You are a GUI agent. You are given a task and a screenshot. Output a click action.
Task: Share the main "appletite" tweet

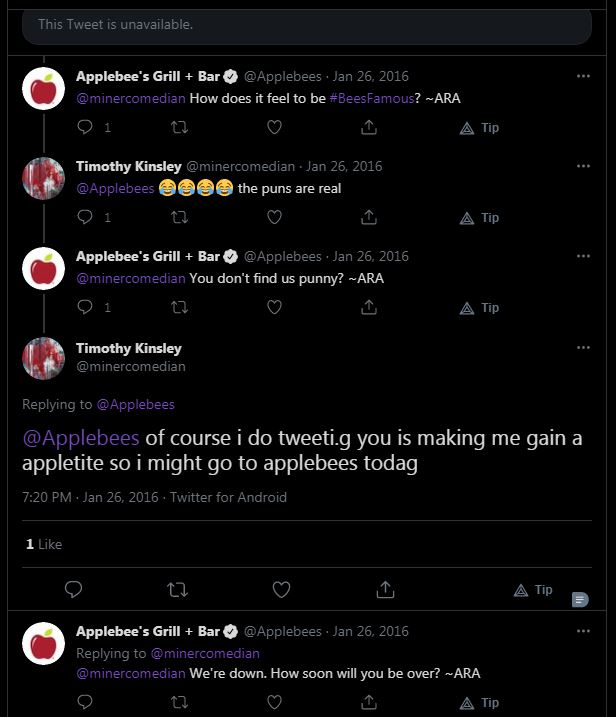385,589
